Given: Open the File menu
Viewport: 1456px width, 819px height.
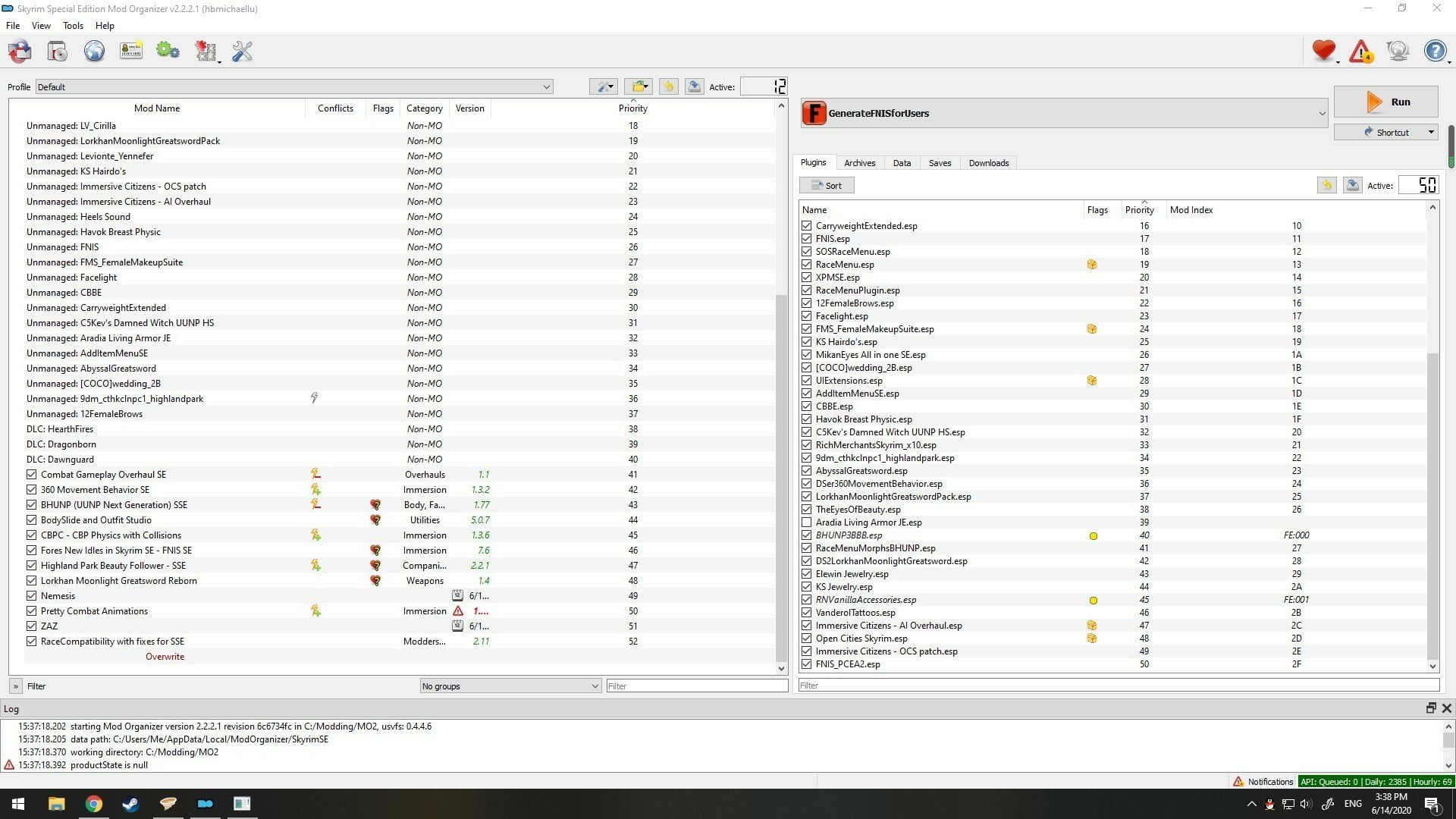Looking at the screenshot, I should tap(13, 25).
